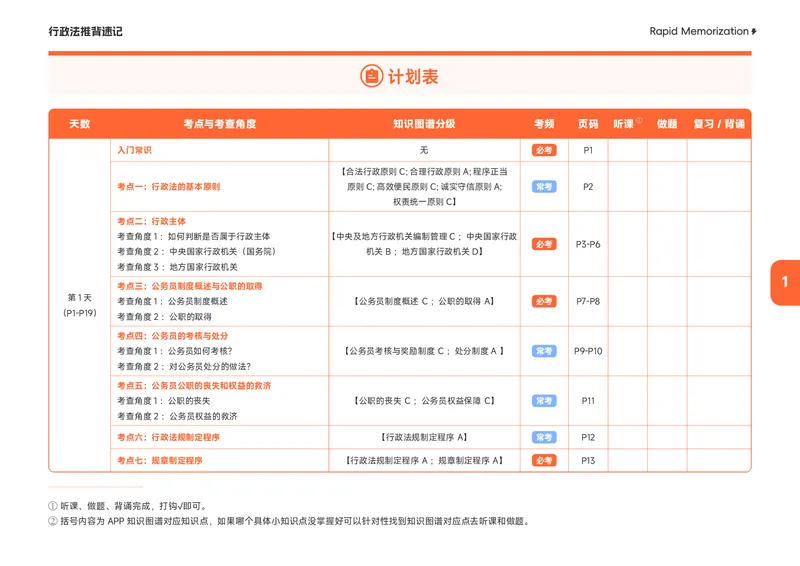Select the orange page tab numbered 1
This screenshot has width=800, height=566.
click(785, 282)
